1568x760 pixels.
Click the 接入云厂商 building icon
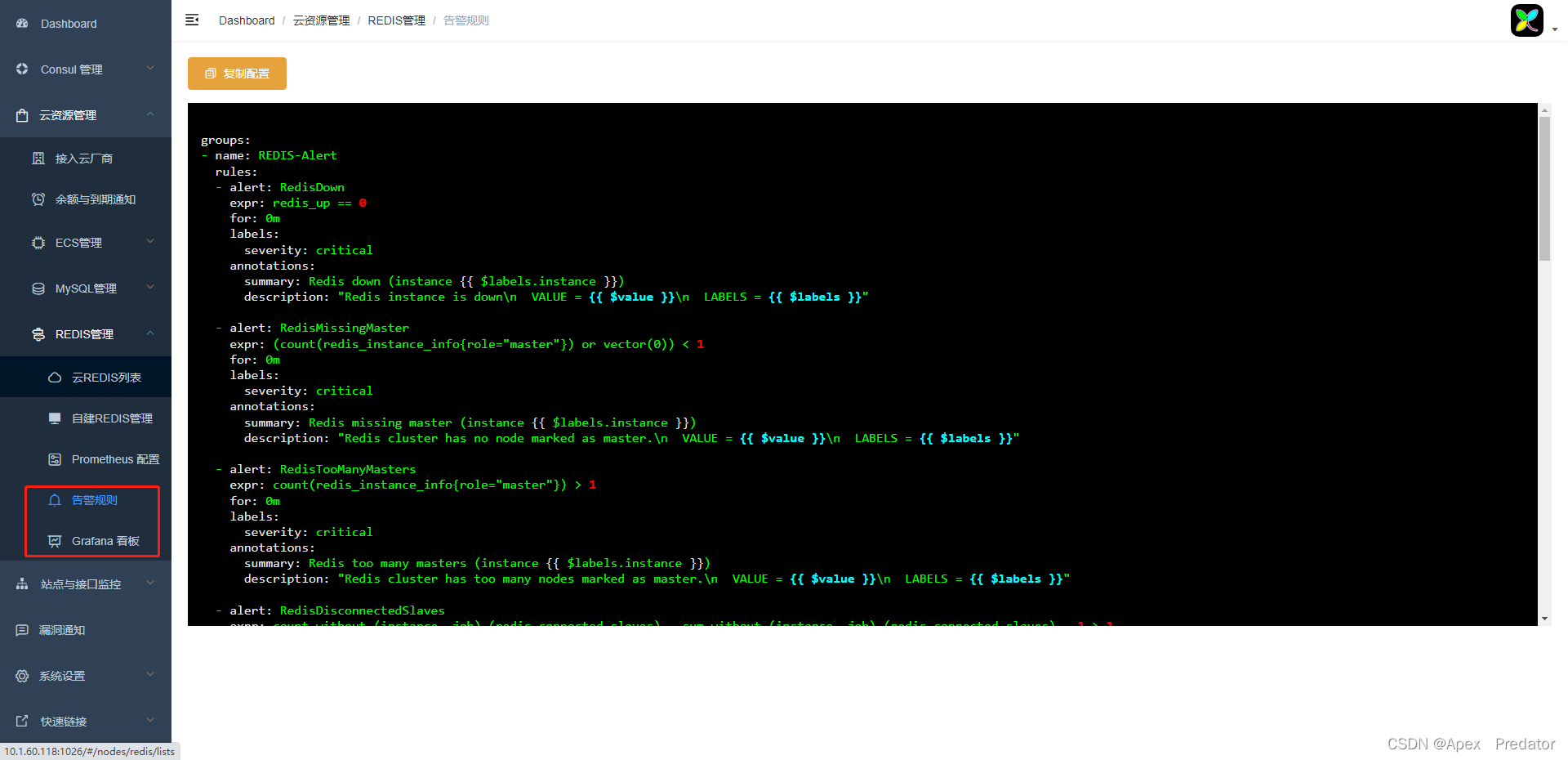[x=38, y=159]
